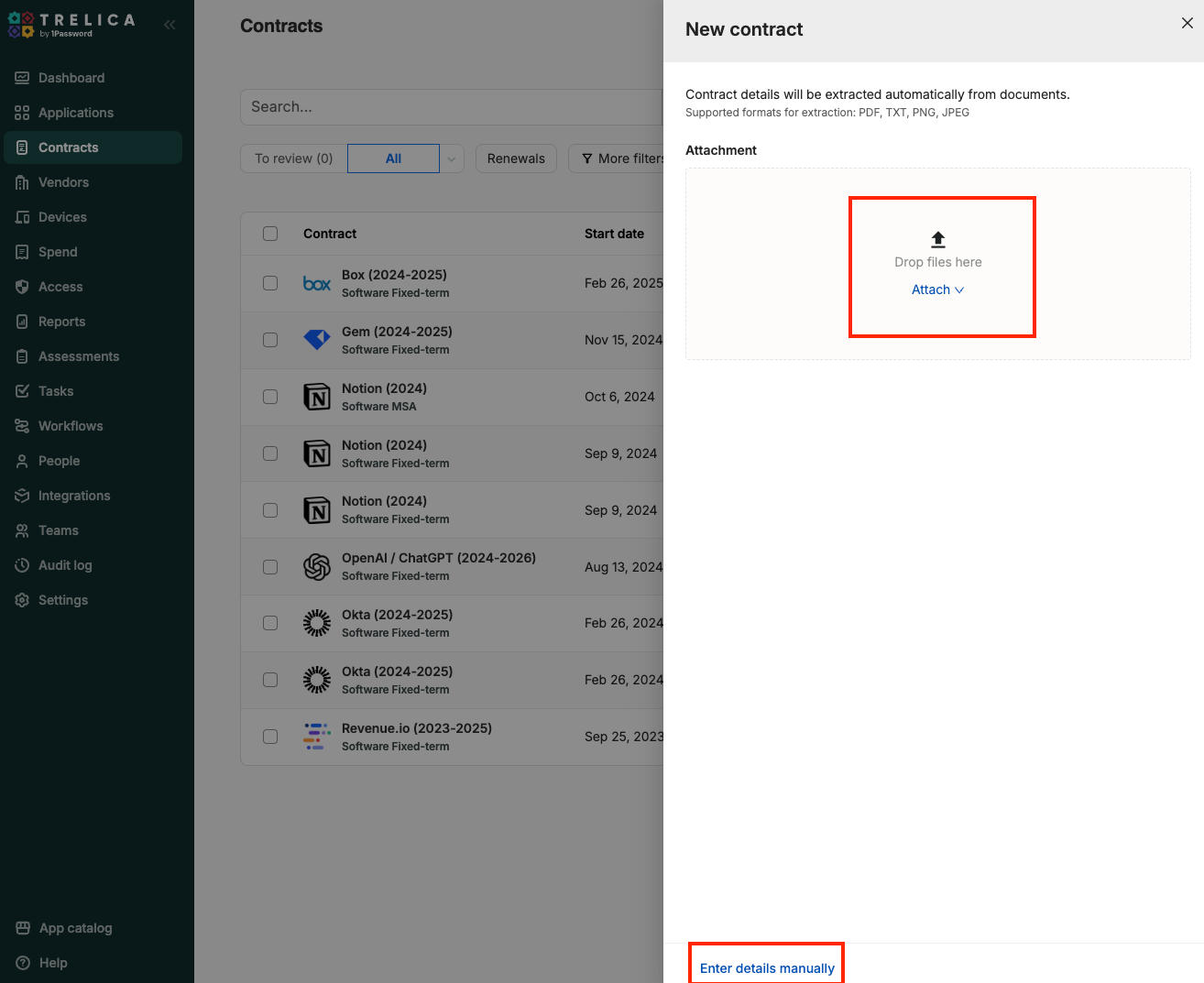Open App catalog from sidebar icon
Screen dimensions: 1204x983
point(23,928)
